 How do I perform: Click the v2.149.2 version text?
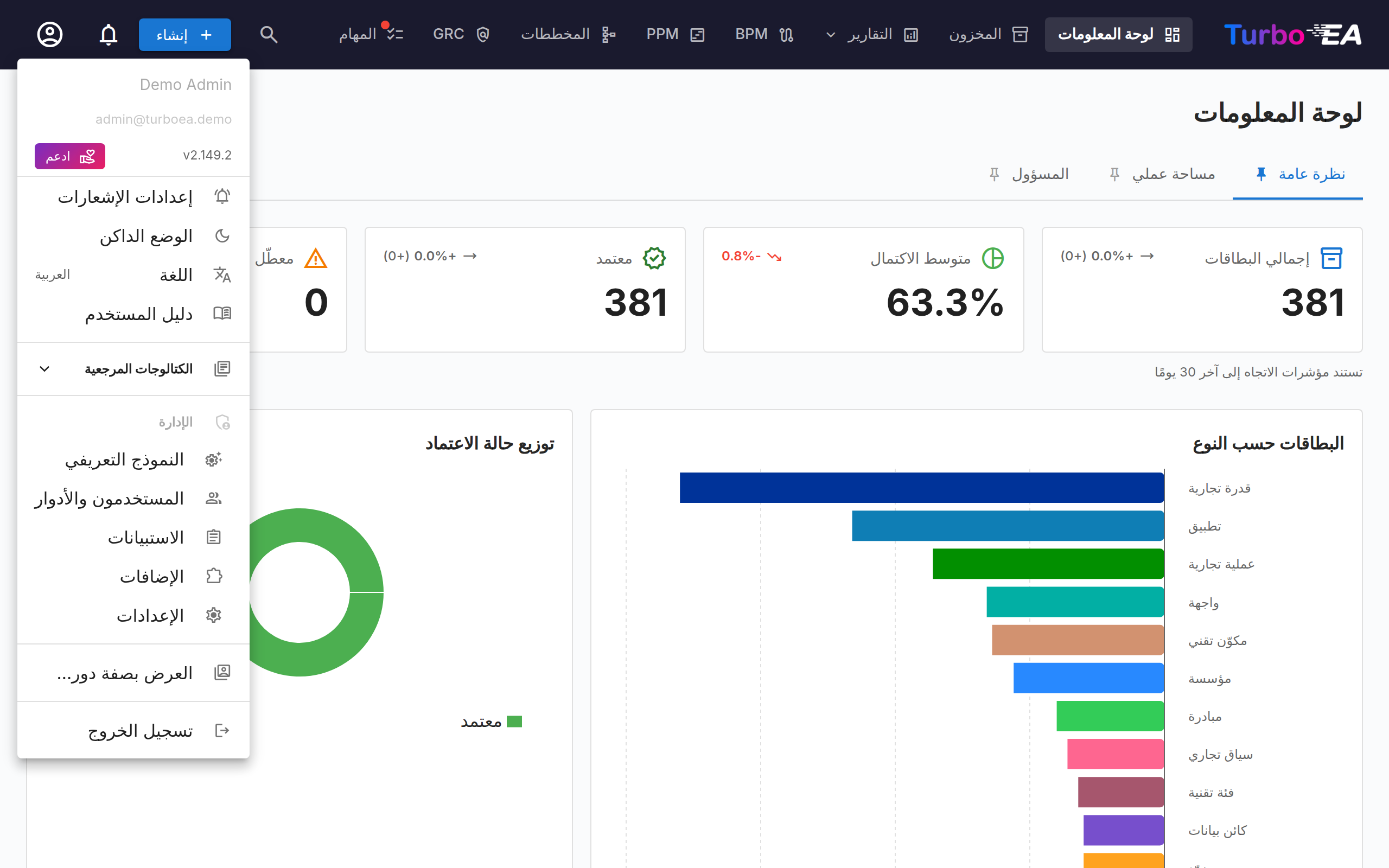tap(207, 155)
